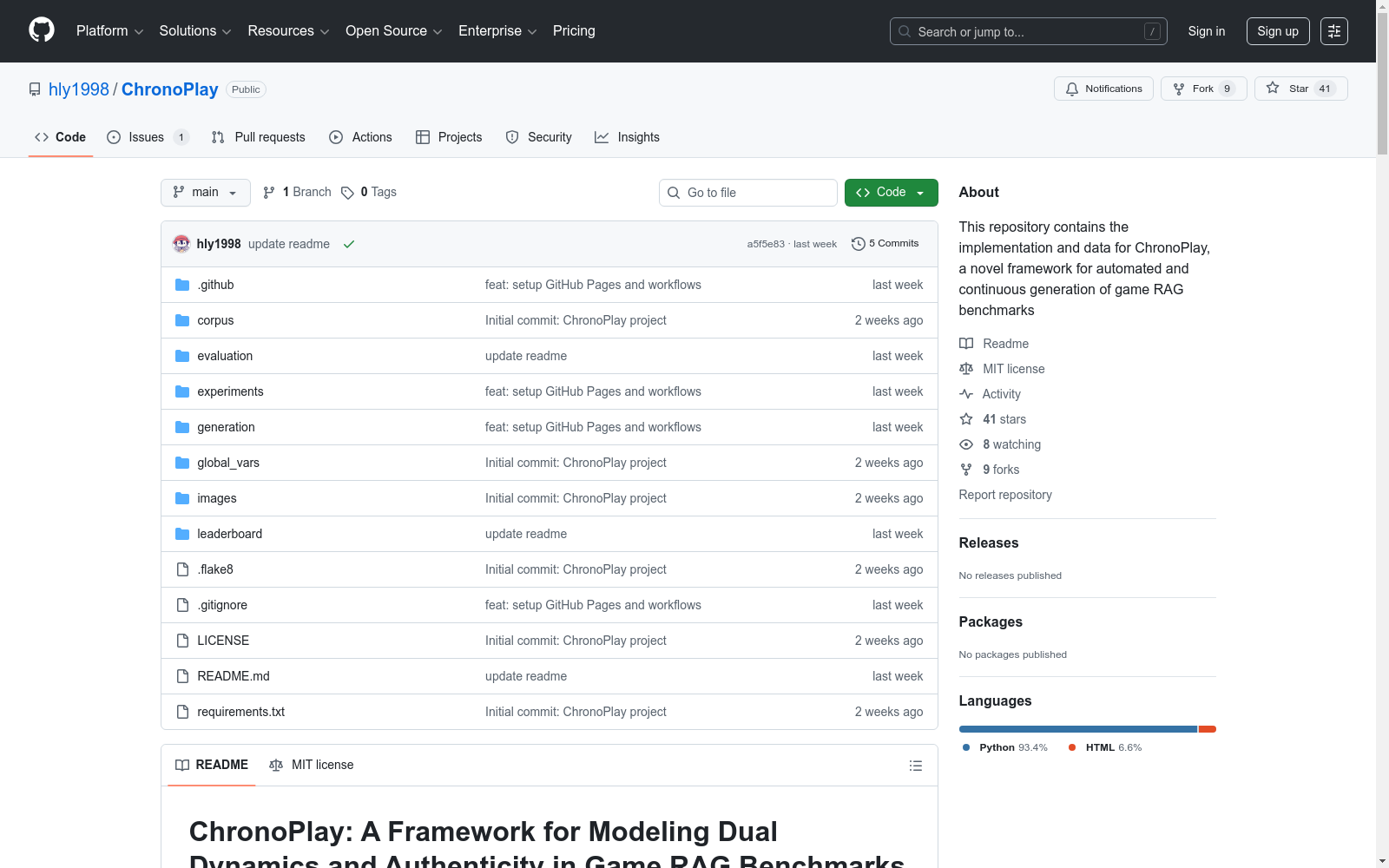The image size is (1389, 868).
Task: Switch to the Insights tab
Action: coord(628,137)
